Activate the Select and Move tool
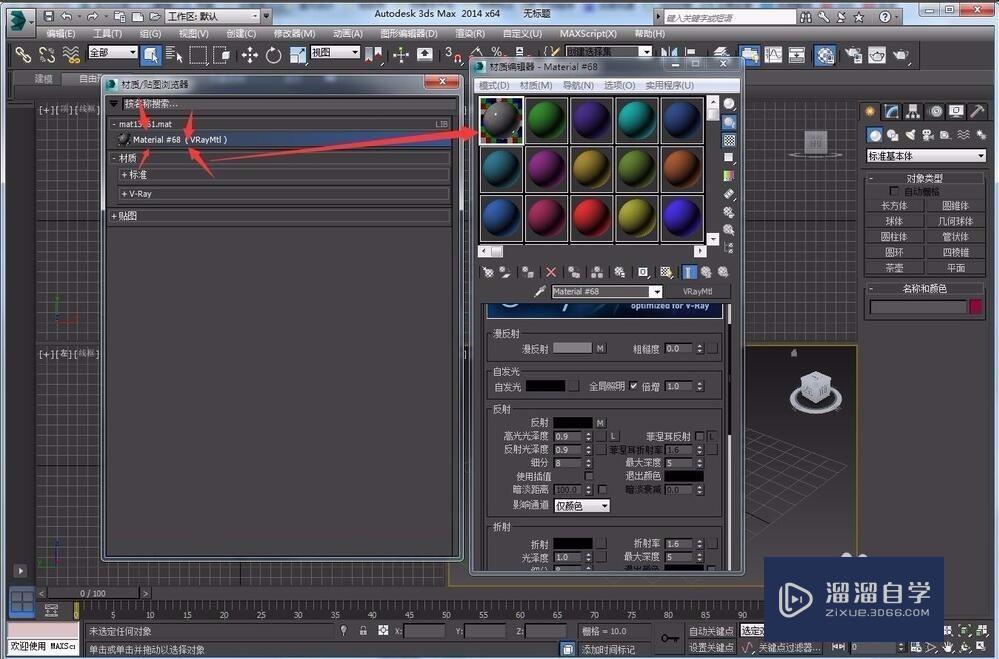Viewport: 999px width, 659px height. point(250,55)
